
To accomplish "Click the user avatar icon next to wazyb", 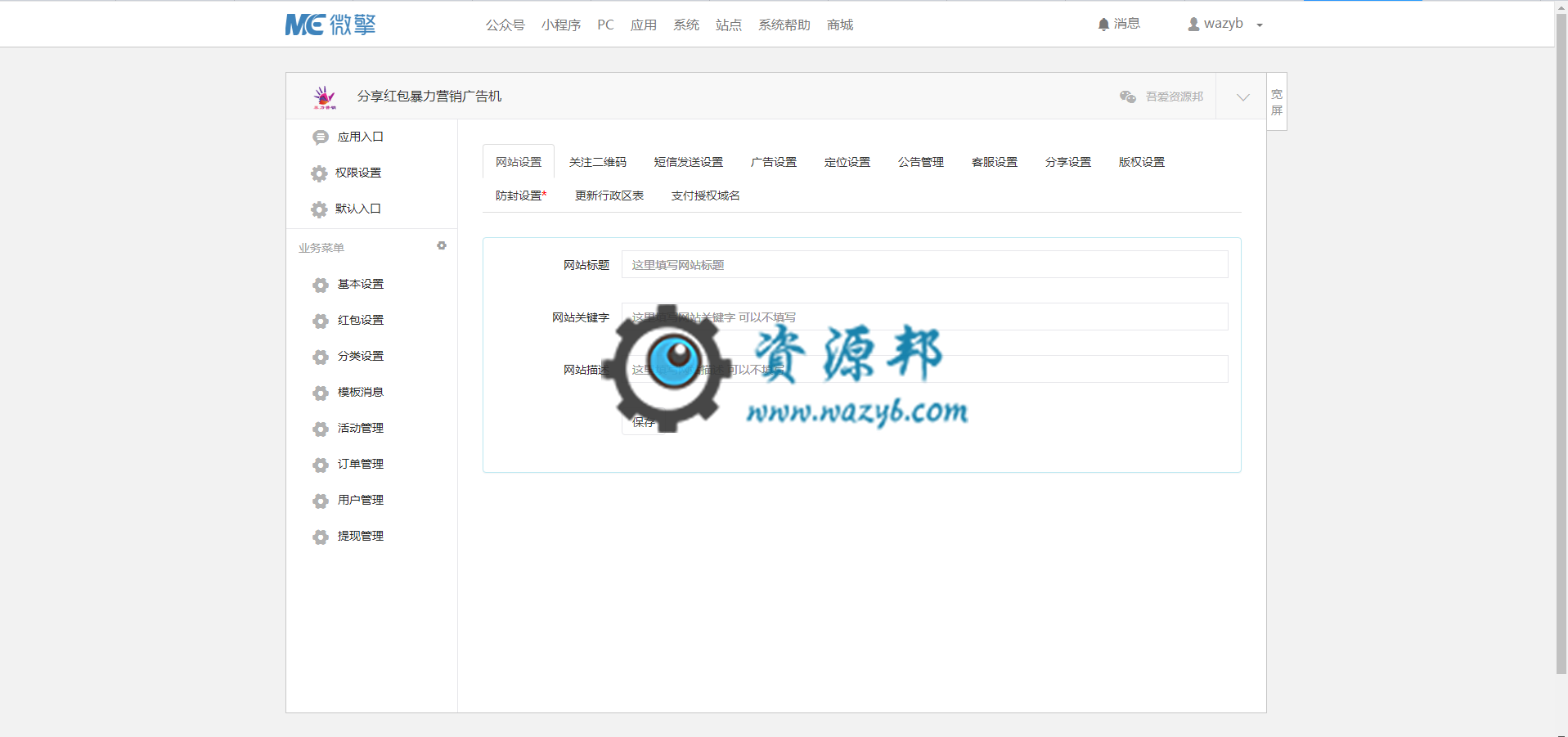I will click(1193, 25).
